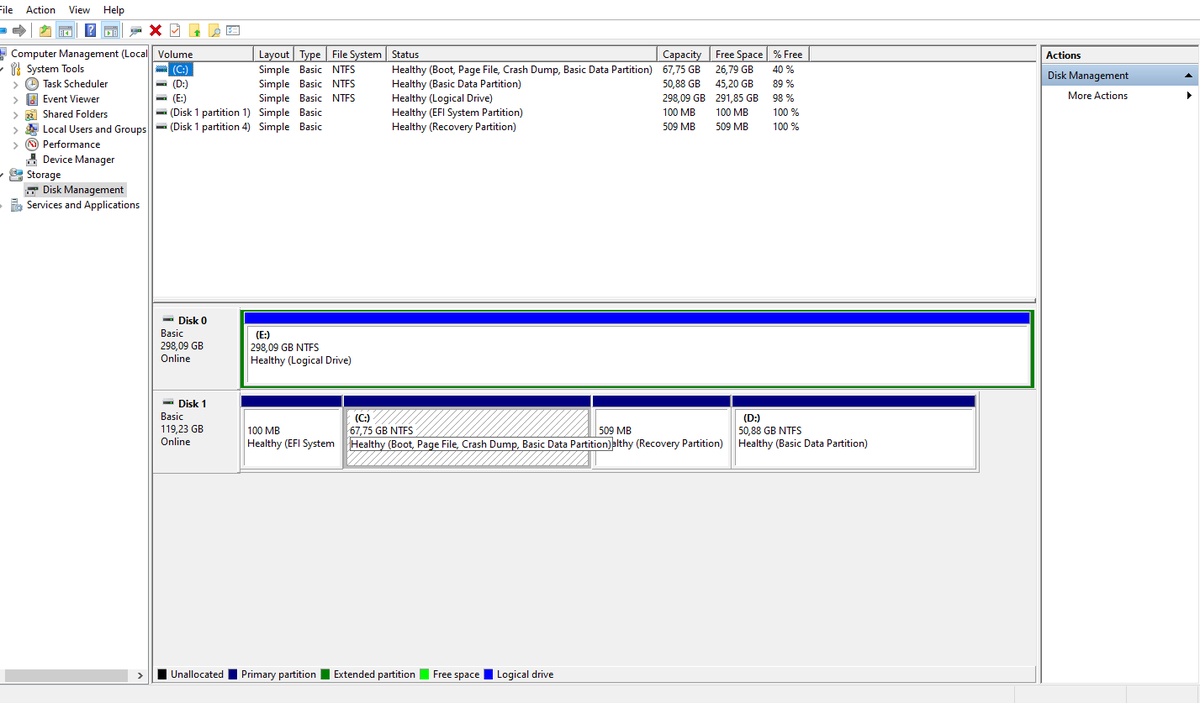This screenshot has height=703, width=1200.
Task: Sort by Free Space column header
Action: pyautogui.click(x=739, y=54)
